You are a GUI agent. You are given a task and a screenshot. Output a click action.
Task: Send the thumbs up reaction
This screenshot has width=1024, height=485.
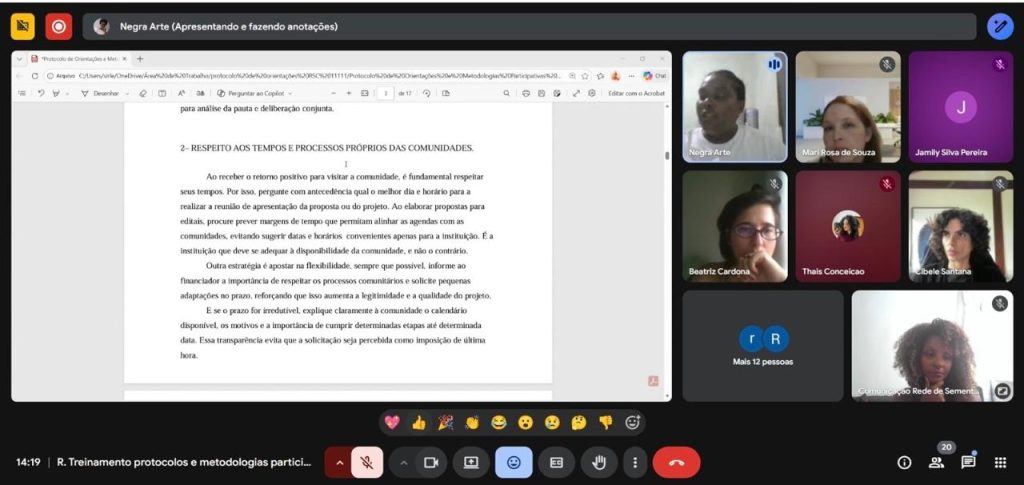point(418,422)
